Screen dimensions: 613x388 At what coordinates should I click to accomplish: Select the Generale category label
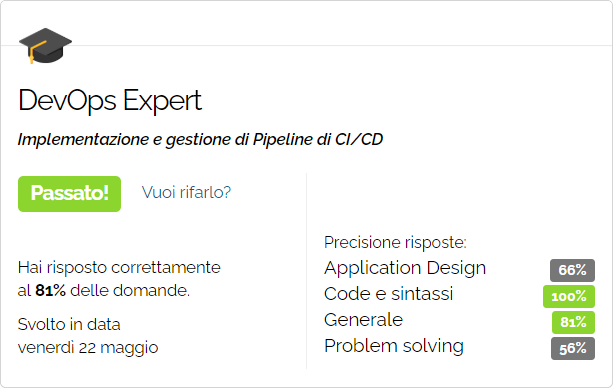pyautogui.click(x=364, y=320)
